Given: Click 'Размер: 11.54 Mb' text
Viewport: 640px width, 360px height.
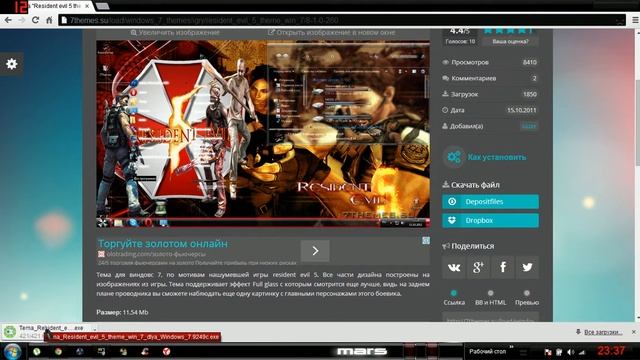Looking at the screenshot, I should point(122,312).
